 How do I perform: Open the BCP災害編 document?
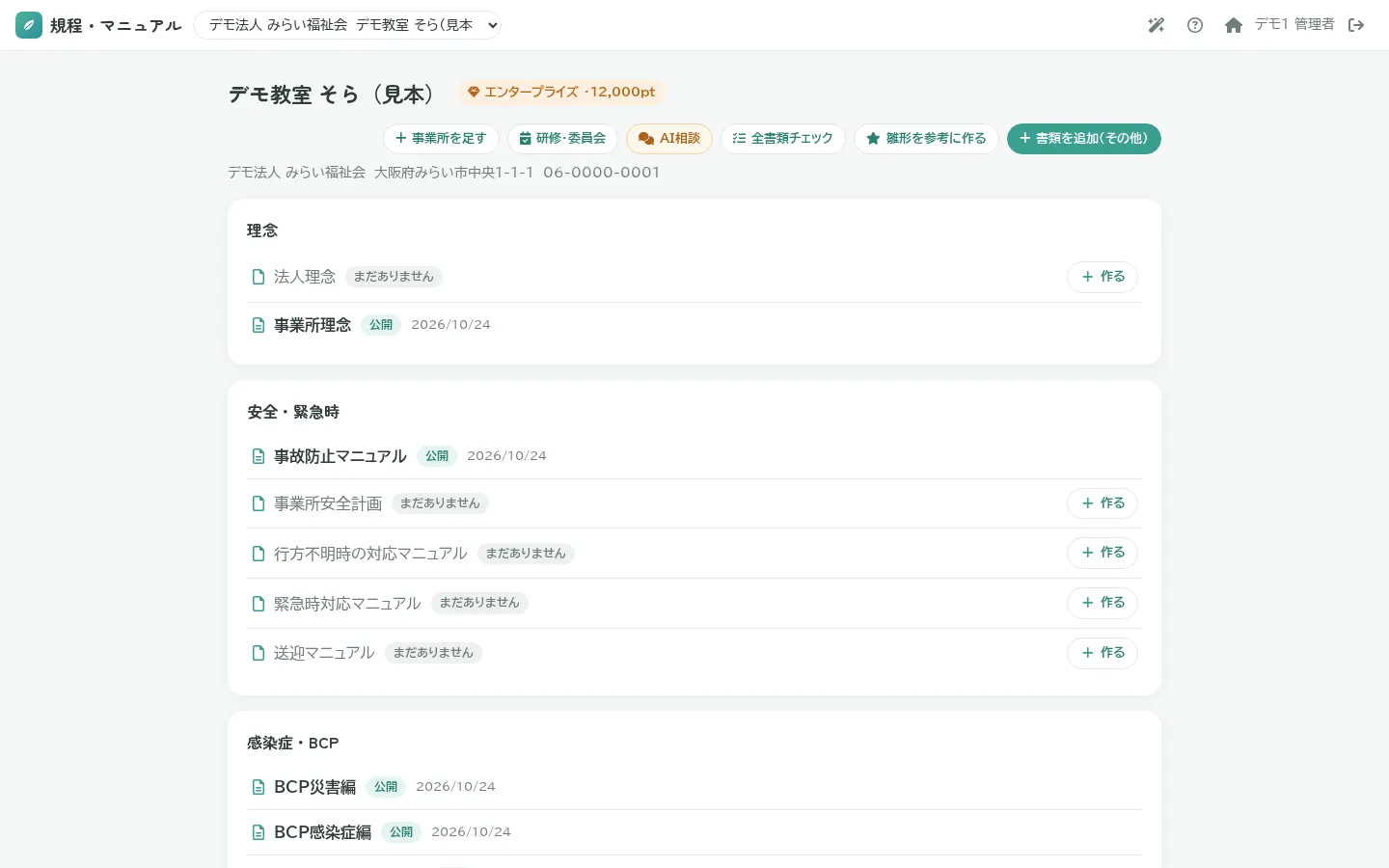pyautogui.click(x=314, y=787)
